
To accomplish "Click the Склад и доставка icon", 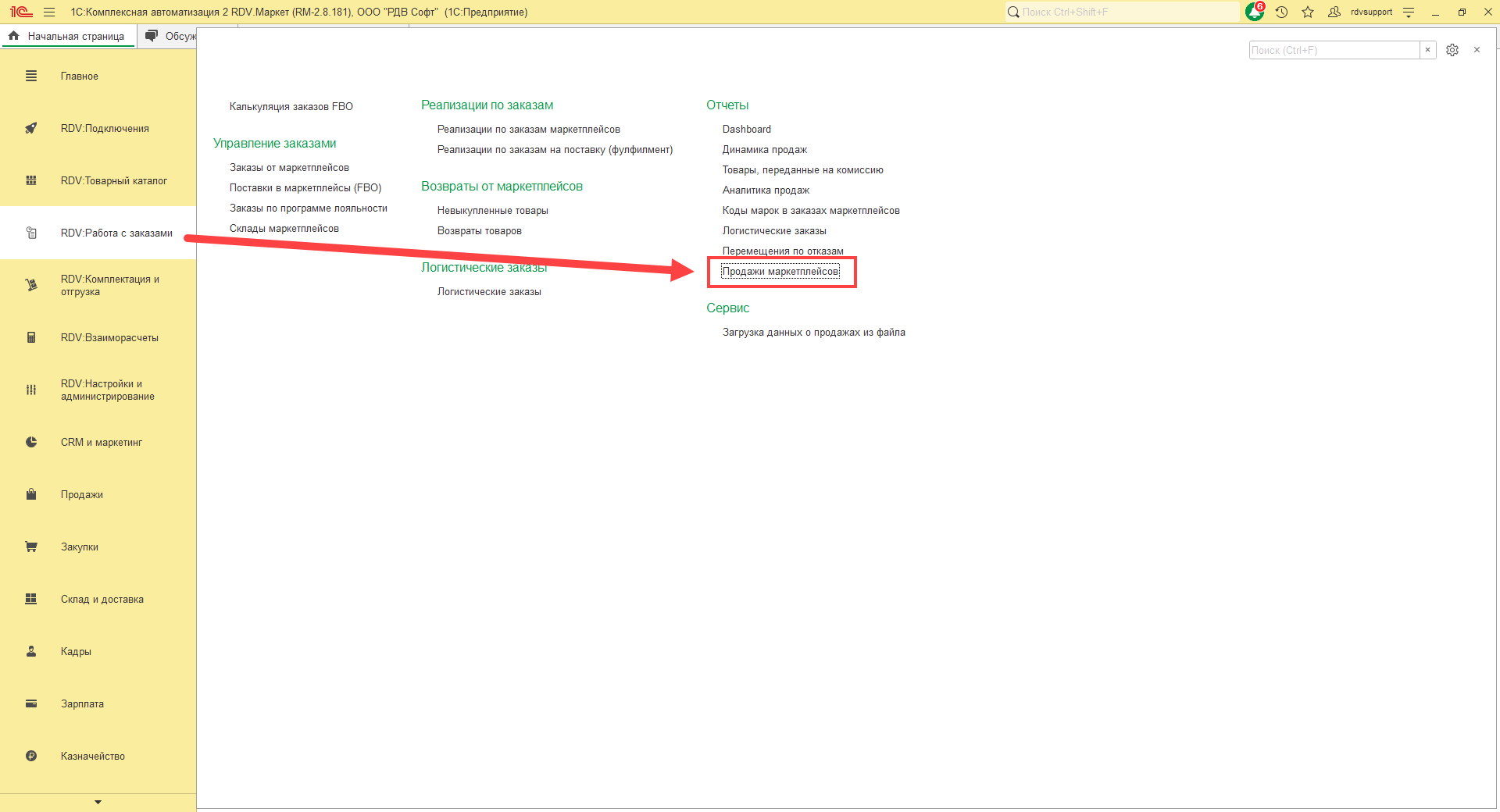I will click(31, 599).
